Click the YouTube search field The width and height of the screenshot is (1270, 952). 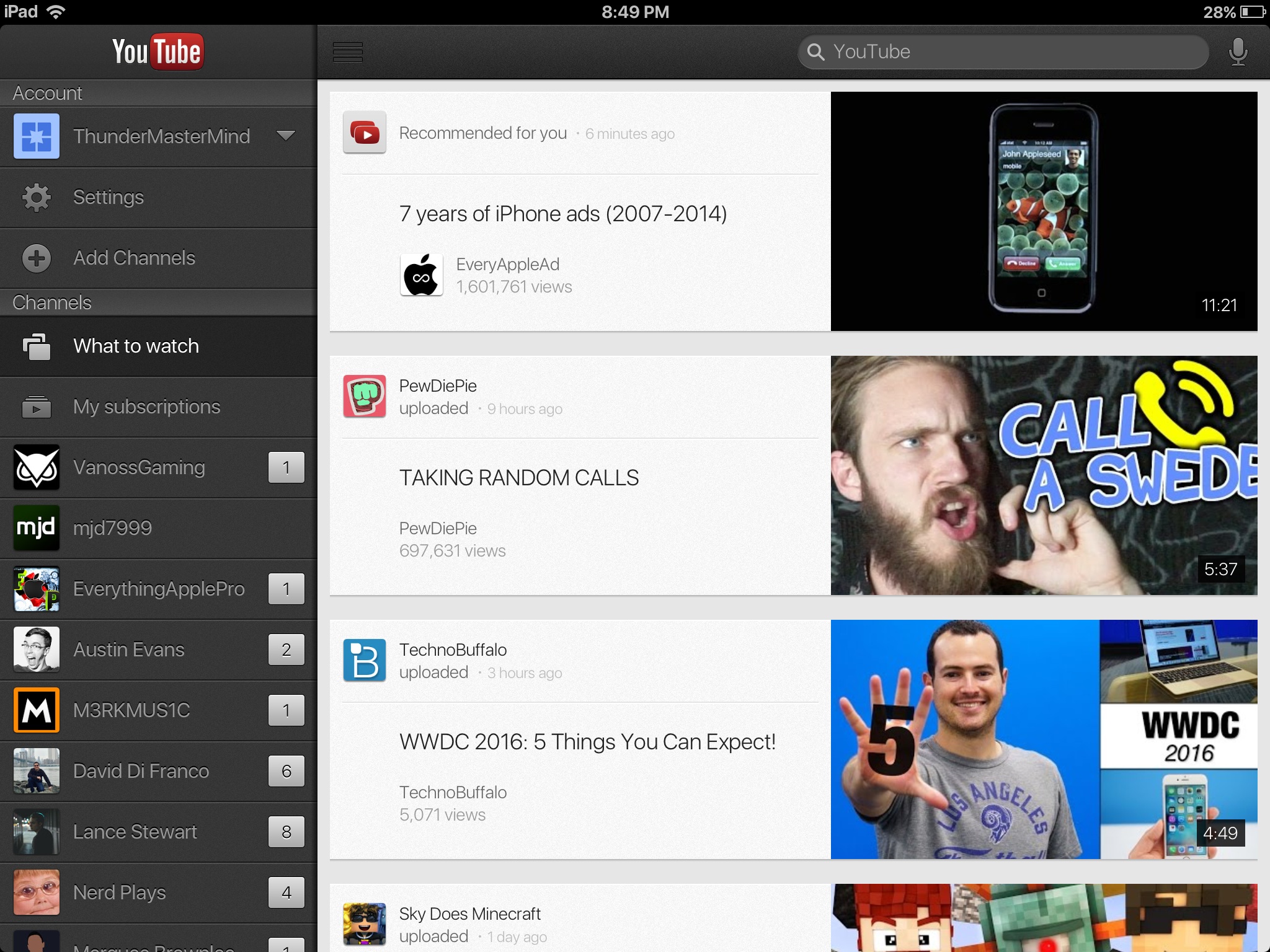tap(1003, 52)
